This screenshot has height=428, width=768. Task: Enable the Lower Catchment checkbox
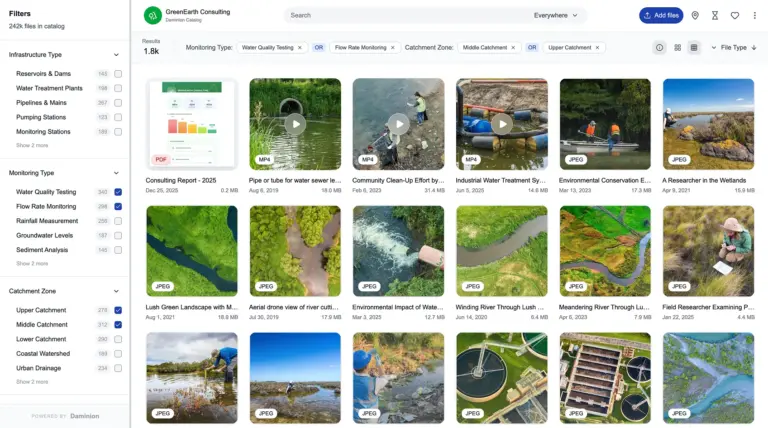[118, 339]
